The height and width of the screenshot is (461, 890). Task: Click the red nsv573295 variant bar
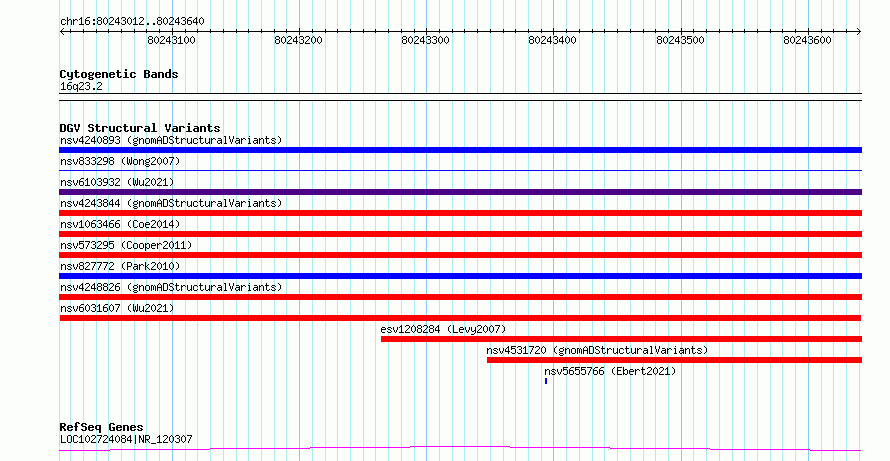click(460, 255)
